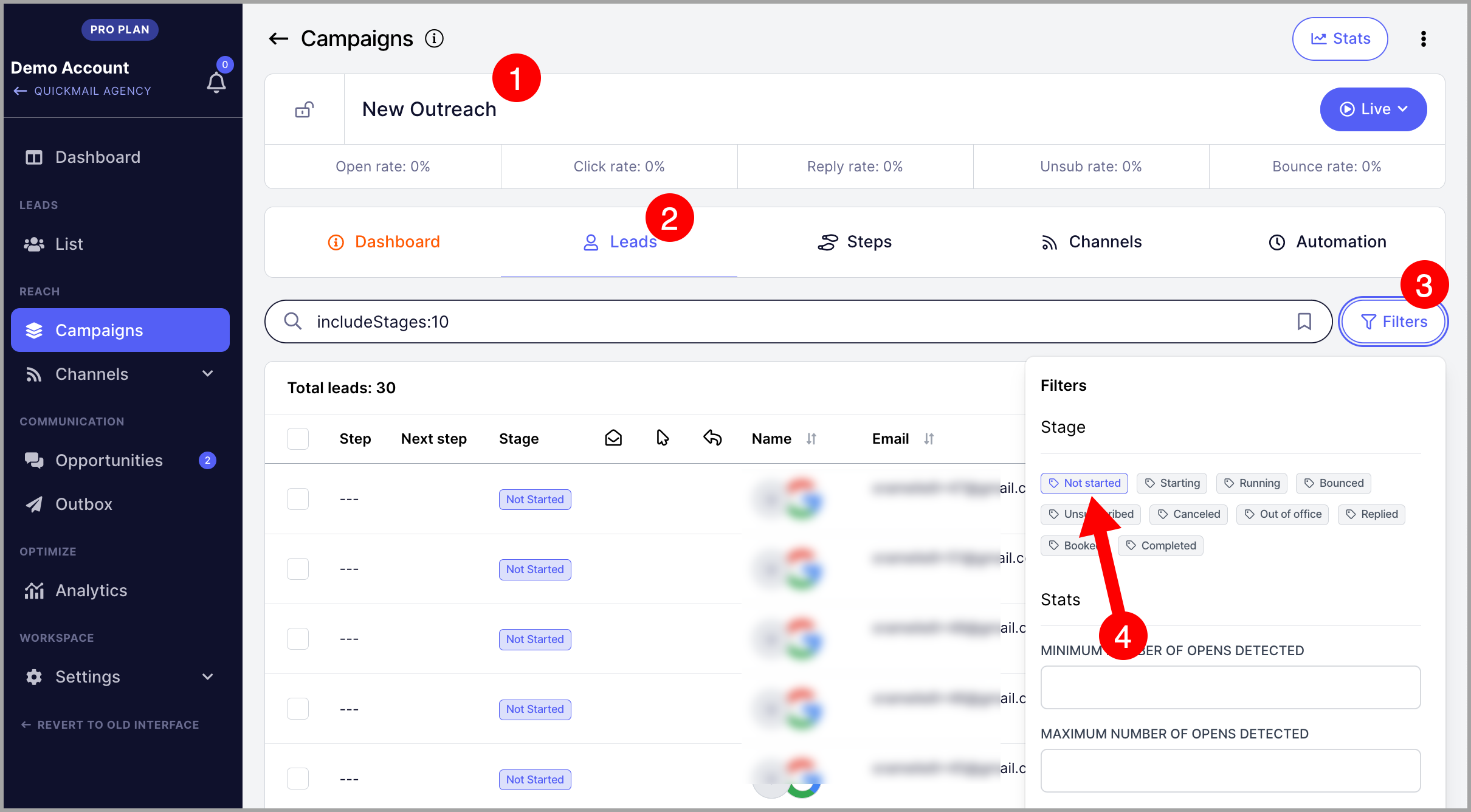This screenshot has height=812, width=1471.
Task: Click the Pro Plan badge
Action: point(120,30)
